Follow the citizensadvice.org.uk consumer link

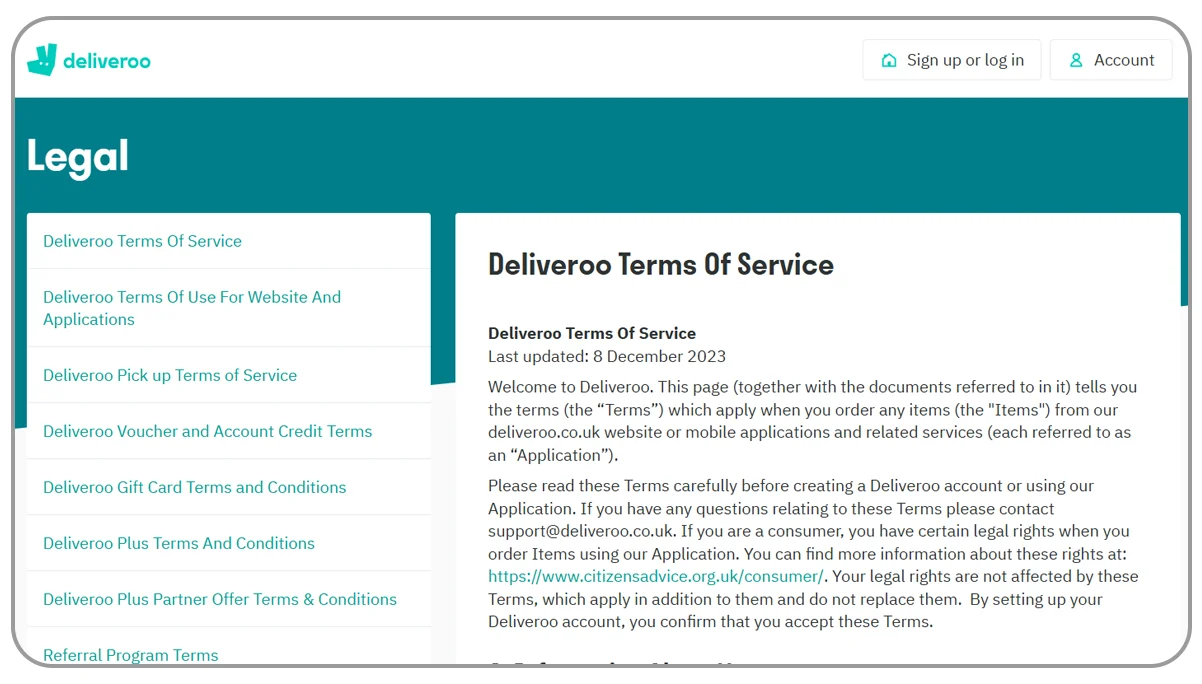click(x=656, y=576)
